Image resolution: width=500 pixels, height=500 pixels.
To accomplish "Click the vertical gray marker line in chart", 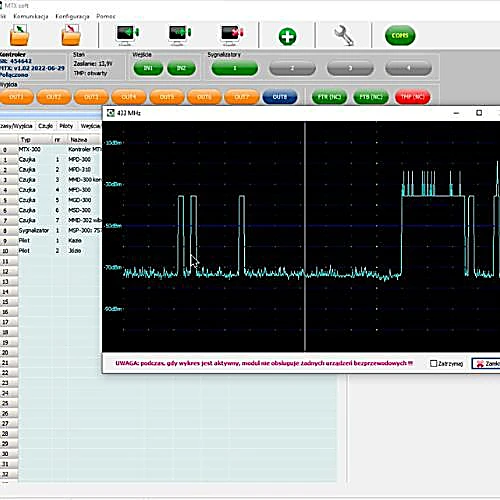I will point(305,237).
